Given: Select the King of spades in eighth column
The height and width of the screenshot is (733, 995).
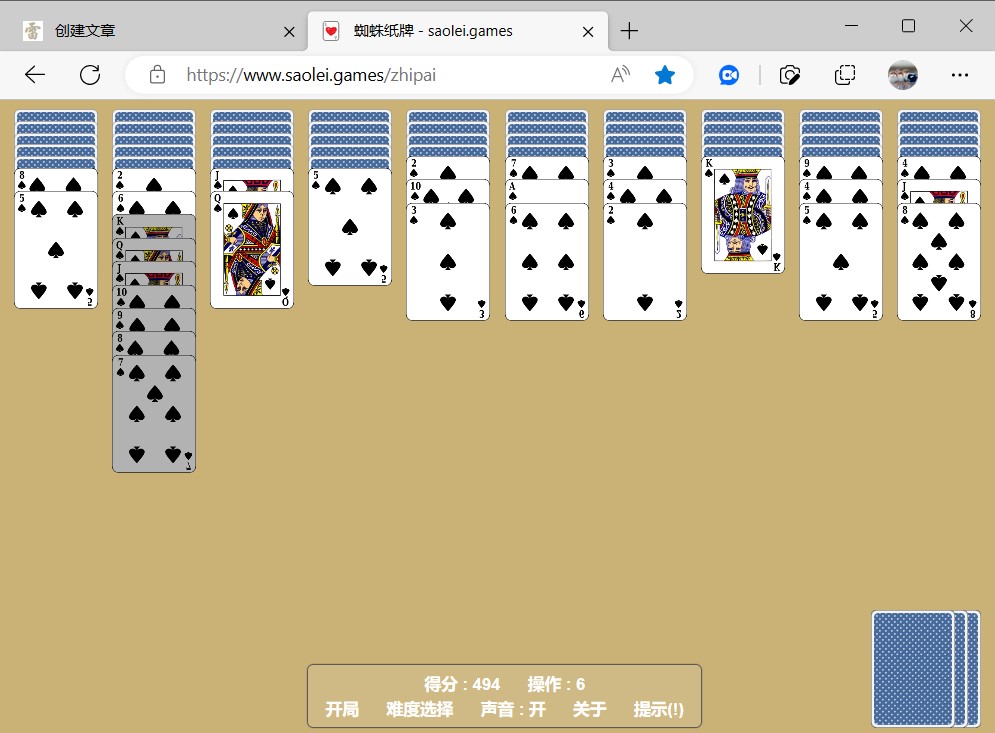Looking at the screenshot, I should click(743, 215).
